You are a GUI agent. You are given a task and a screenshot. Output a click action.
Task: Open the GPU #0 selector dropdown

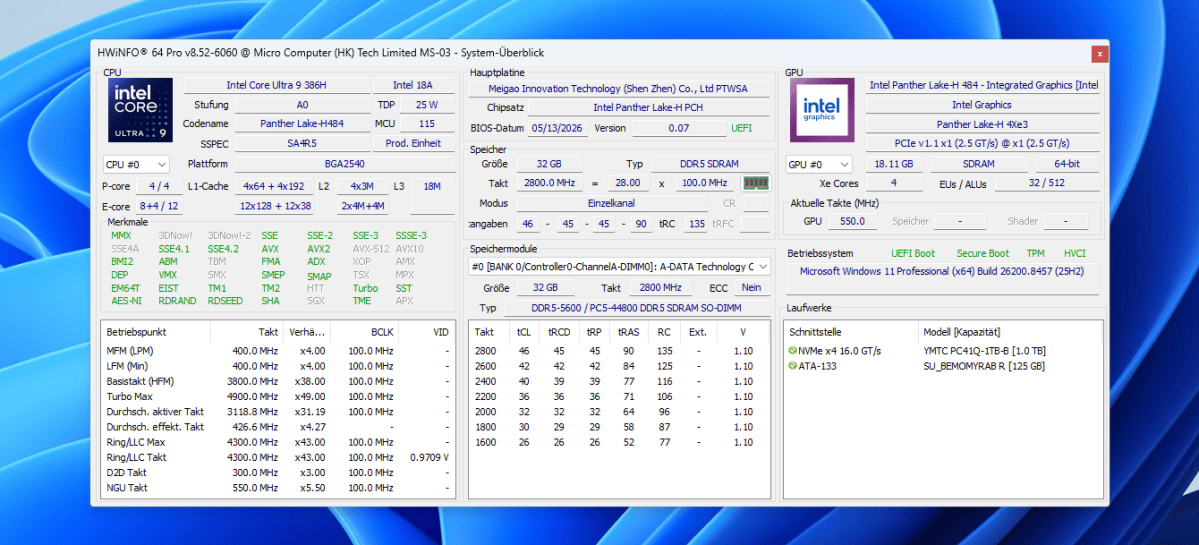[x=818, y=164]
